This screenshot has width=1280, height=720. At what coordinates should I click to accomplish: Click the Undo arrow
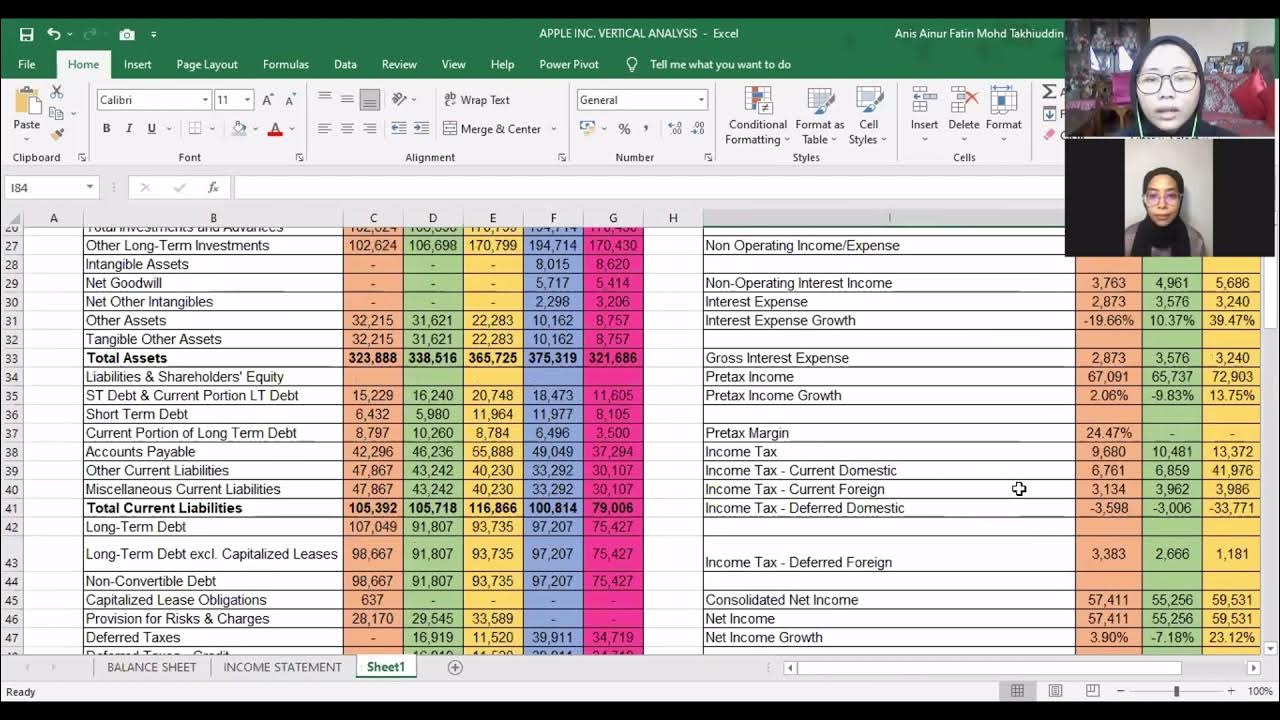pos(53,34)
